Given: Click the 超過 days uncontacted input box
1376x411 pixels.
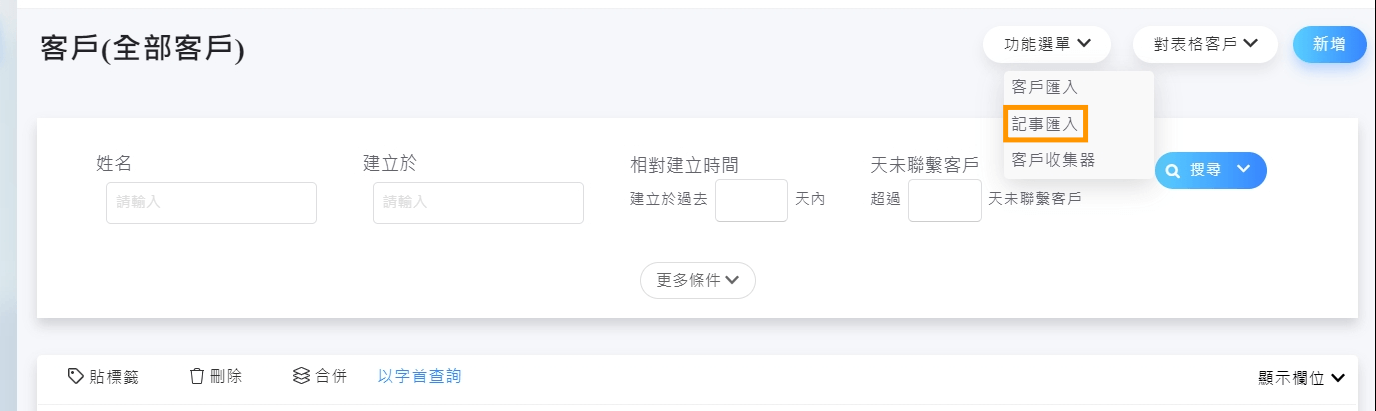Looking at the screenshot, I should coord(944,200).
